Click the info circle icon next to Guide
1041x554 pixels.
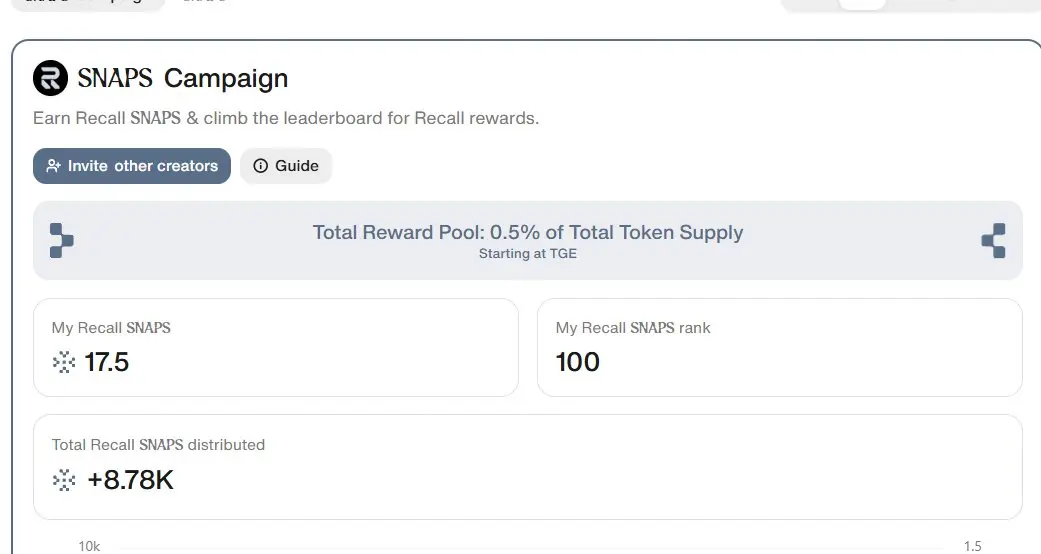tap(261, 166)
